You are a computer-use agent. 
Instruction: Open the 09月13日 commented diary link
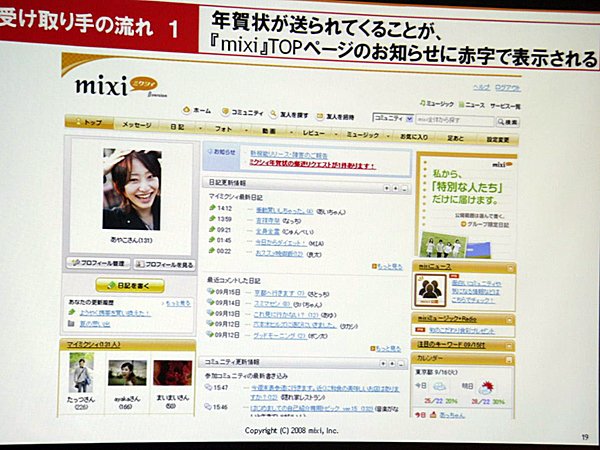[x=286, y=315]
